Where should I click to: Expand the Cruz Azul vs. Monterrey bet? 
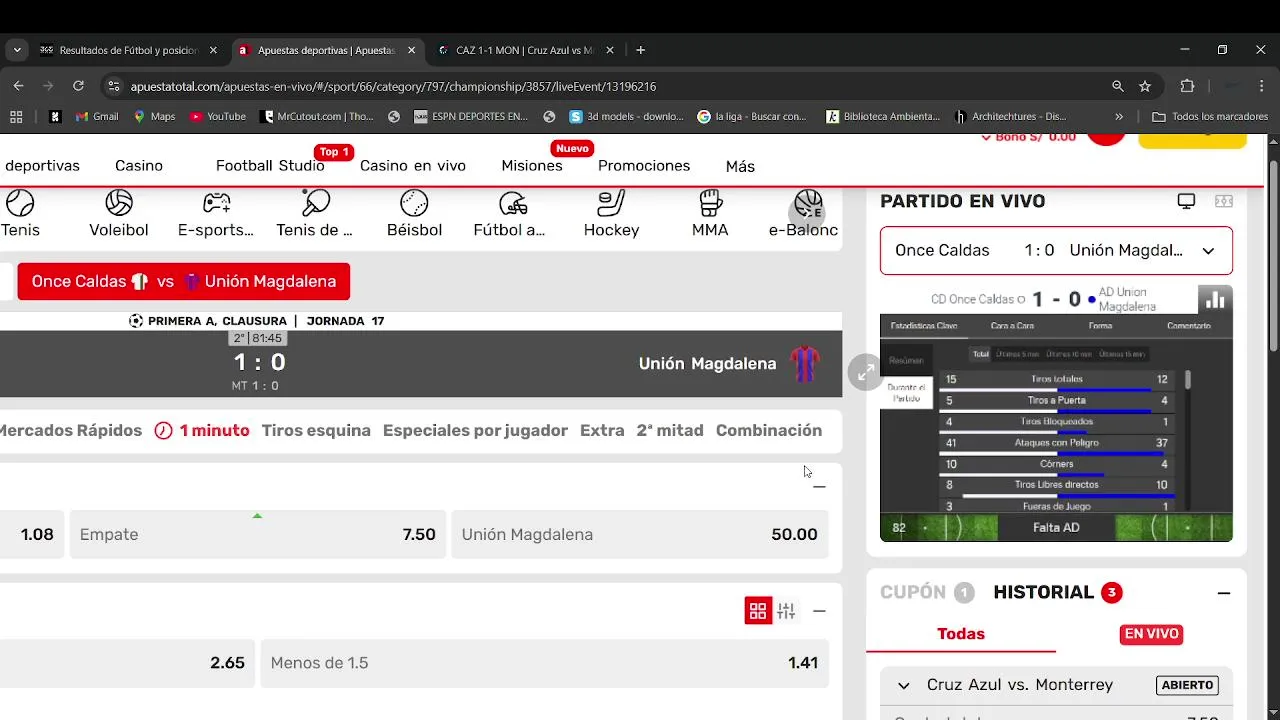904,685
